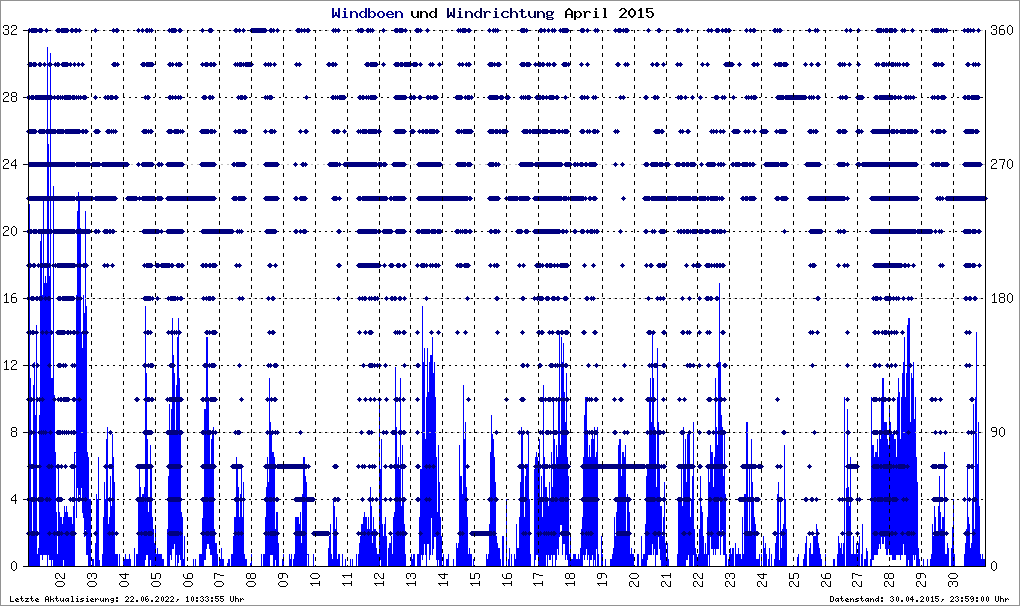Click day label 02 on x-axis
This screenshot has width=1020, height=606.
click(60, 579)
